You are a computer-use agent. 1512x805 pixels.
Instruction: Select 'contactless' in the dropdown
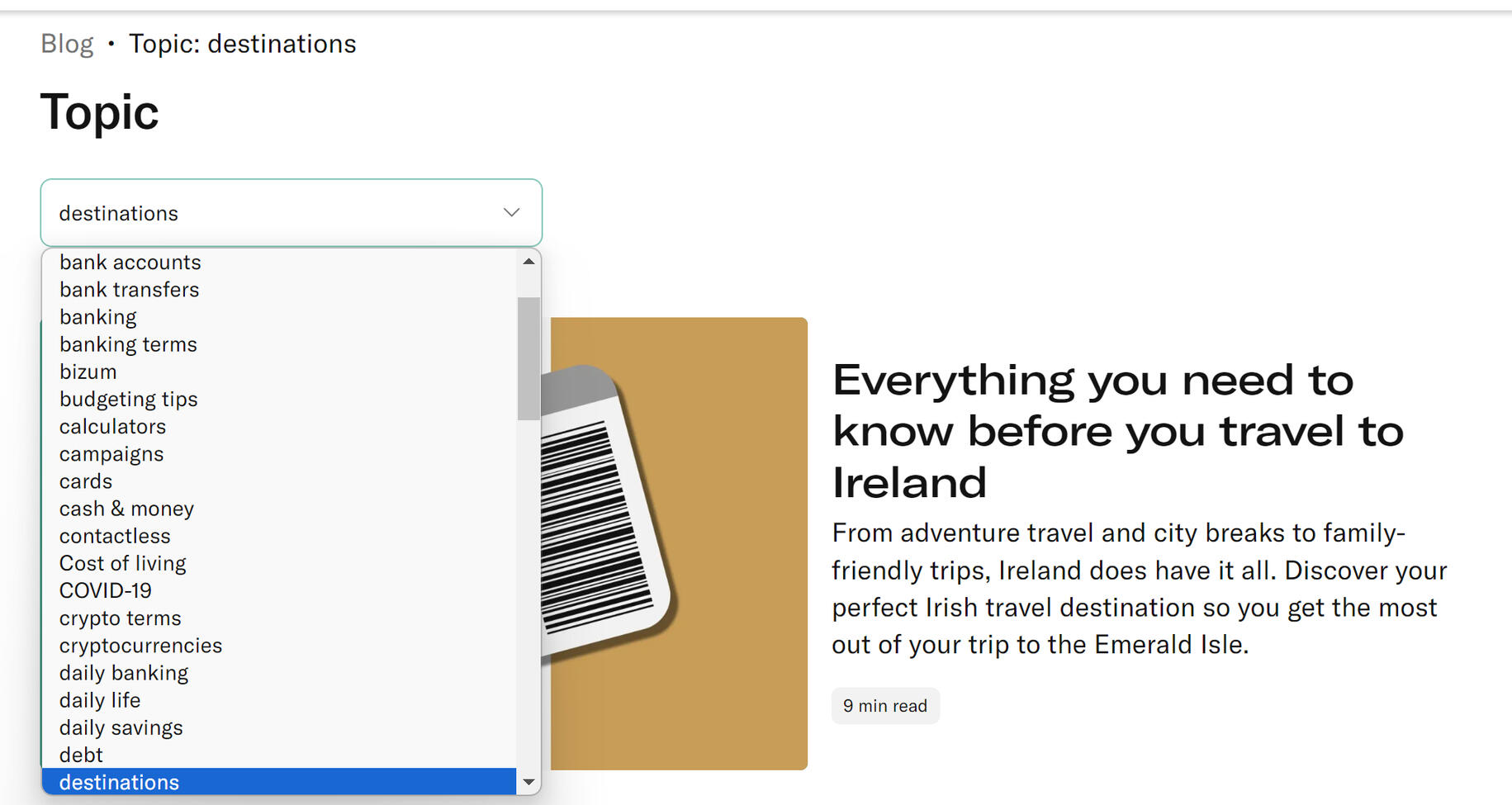(x=115, y=536)
